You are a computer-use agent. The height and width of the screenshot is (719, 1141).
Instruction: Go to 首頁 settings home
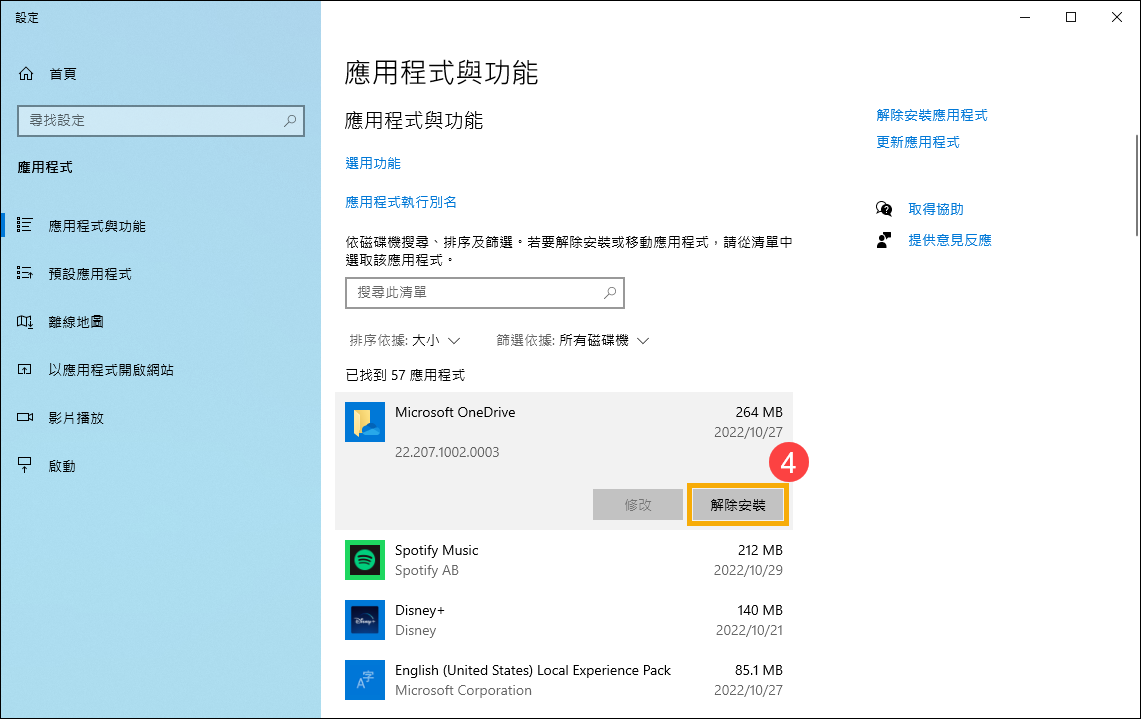click(x=161, y=74)
